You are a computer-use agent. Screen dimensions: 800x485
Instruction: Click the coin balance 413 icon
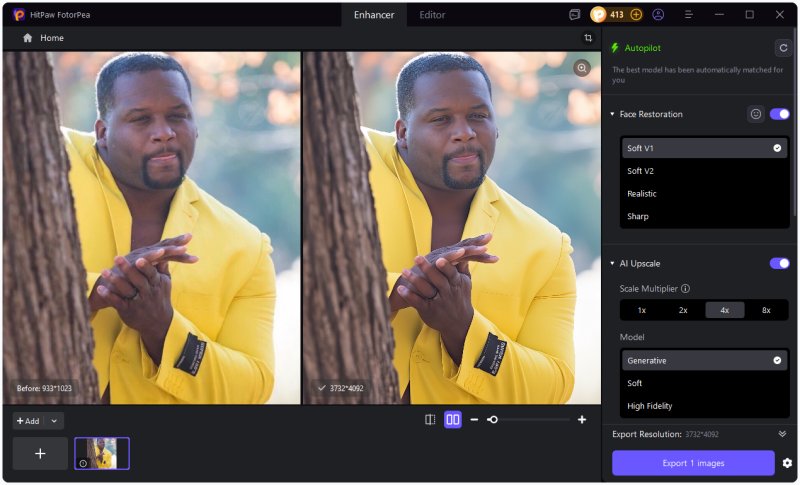(598, 15)
